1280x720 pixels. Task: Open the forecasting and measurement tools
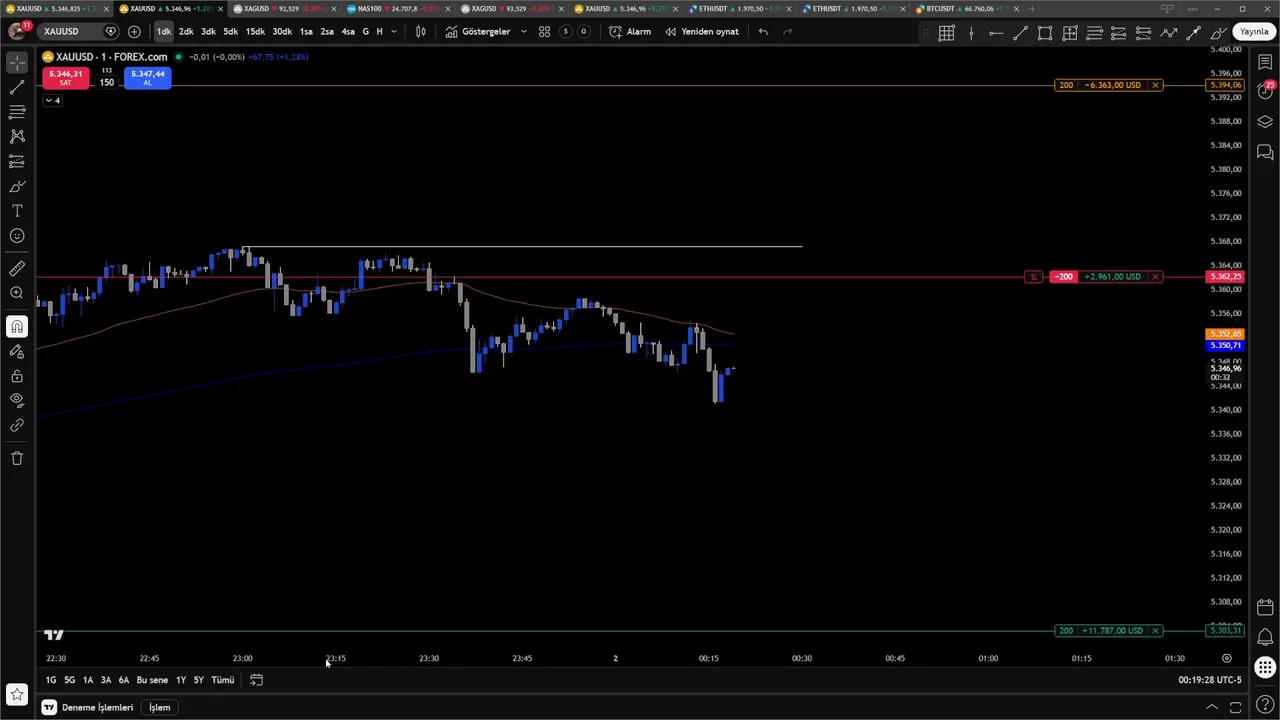point(17,161)
